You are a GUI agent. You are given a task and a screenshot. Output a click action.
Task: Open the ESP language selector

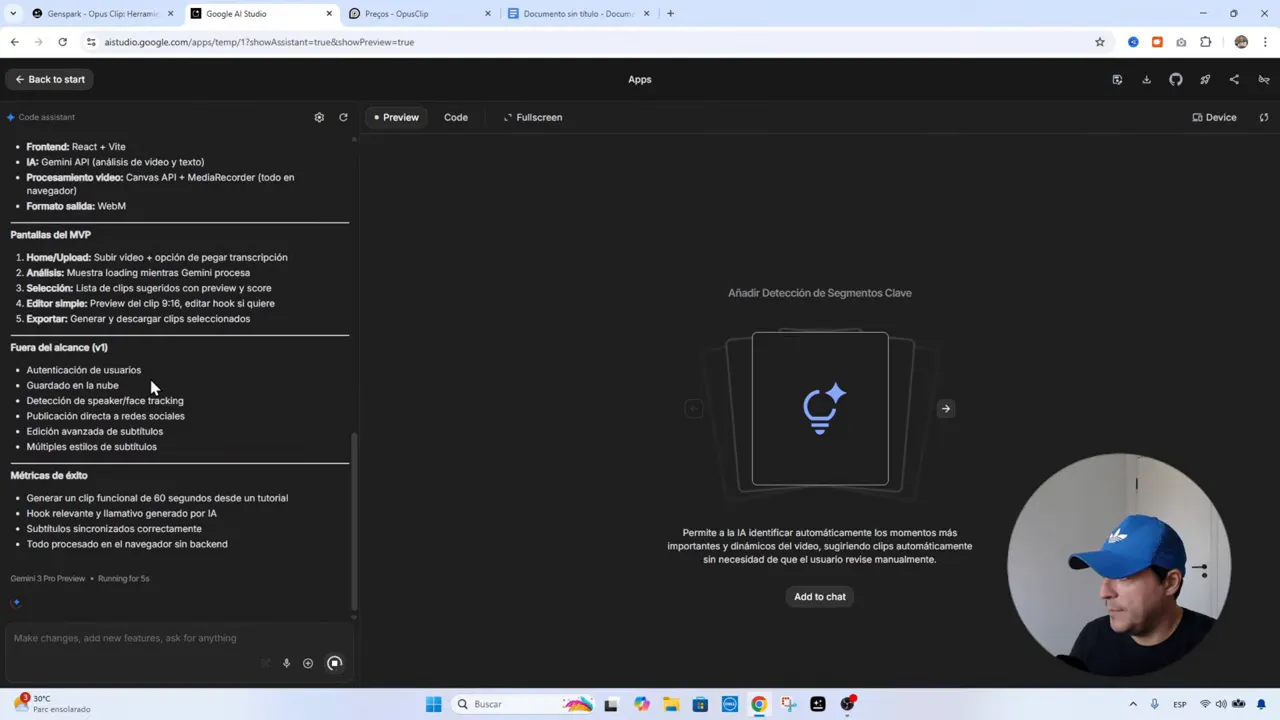point(1180,704)
